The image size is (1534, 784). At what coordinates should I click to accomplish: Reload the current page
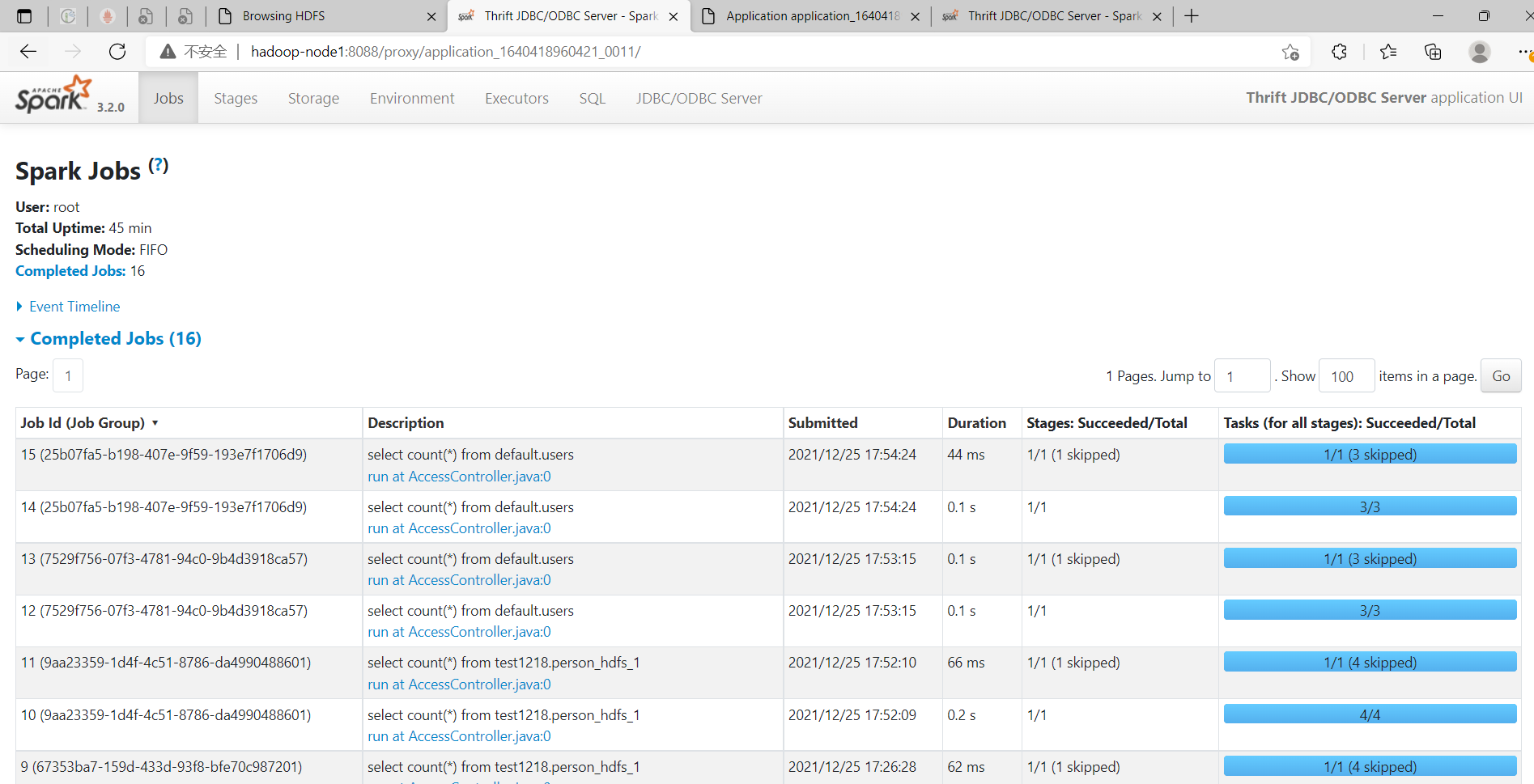point(117,51)
